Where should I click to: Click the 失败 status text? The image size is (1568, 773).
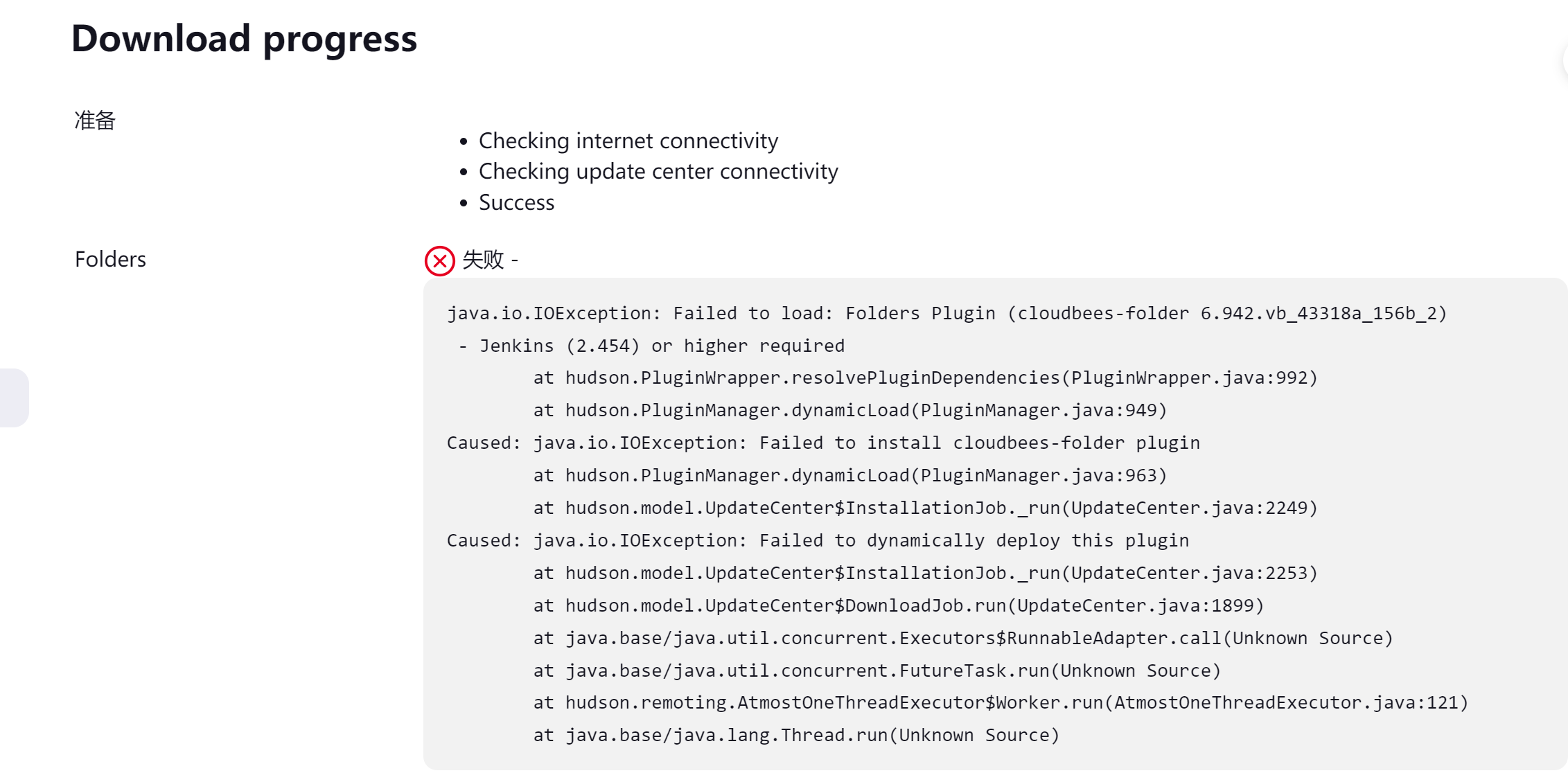tap(483, 260)
